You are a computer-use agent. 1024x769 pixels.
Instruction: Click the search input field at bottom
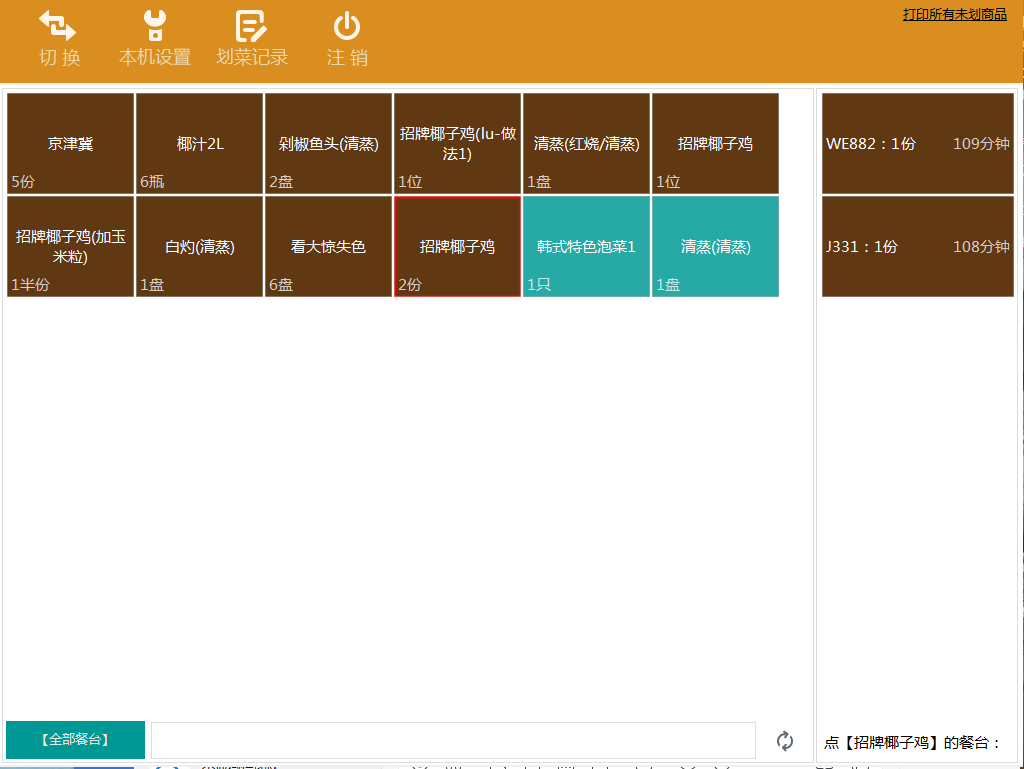coord(453,741)
